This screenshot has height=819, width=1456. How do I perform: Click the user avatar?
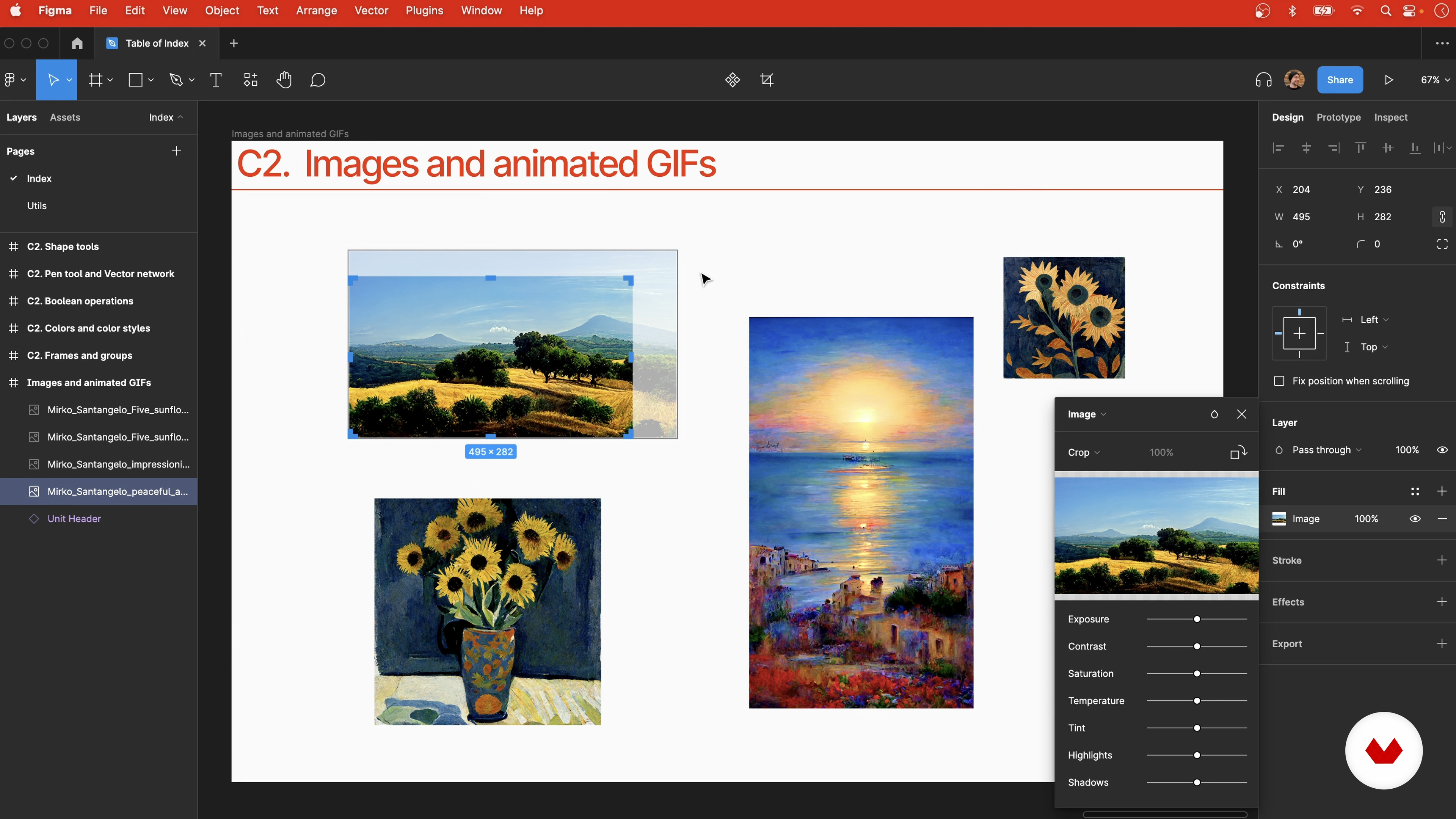pos(1294,80)
